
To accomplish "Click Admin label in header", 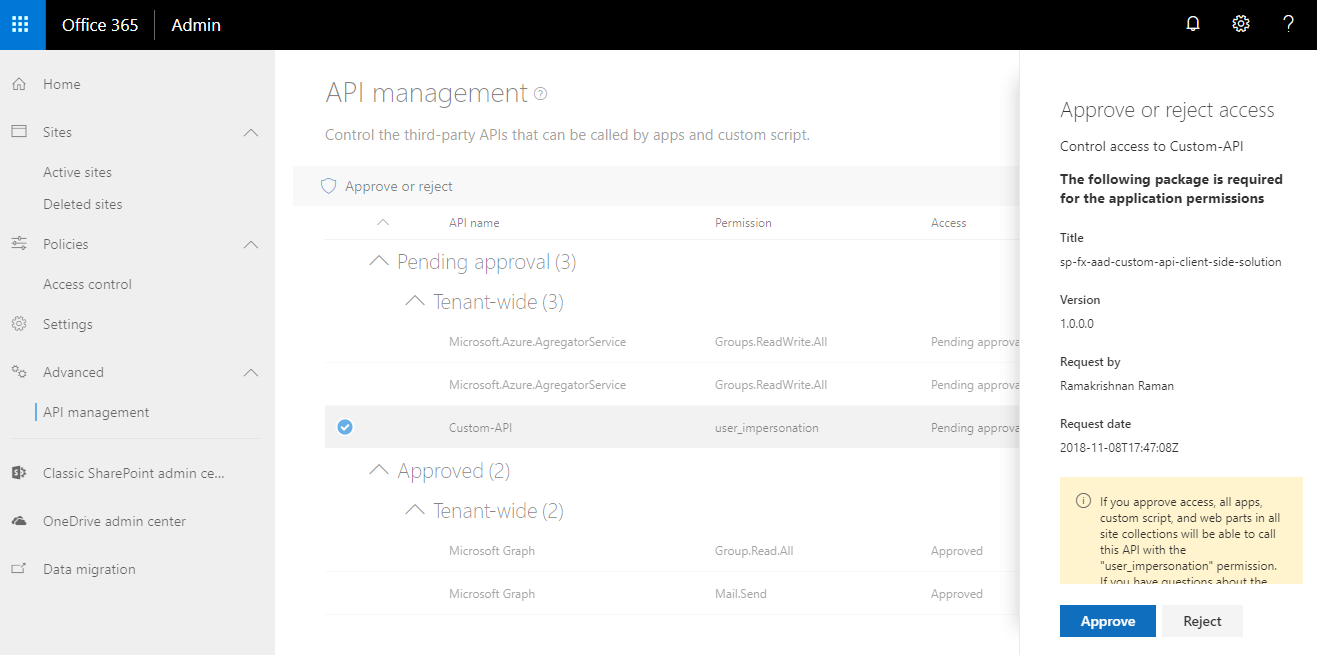I will coord(196,25).
